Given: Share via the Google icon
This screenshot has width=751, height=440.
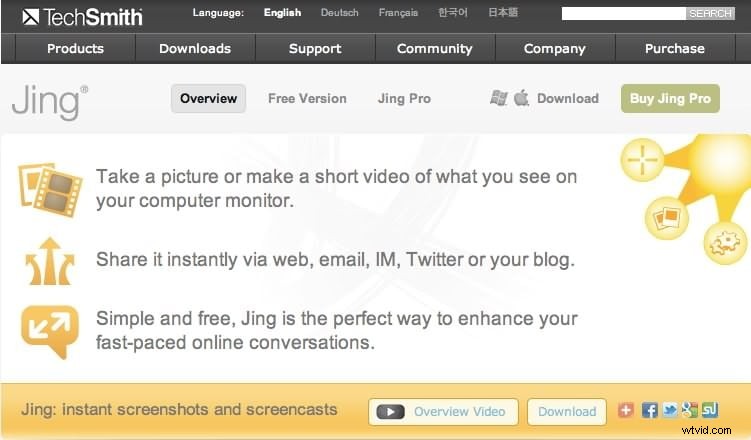Looking at the screenshot, I should [x=690, y=410].
